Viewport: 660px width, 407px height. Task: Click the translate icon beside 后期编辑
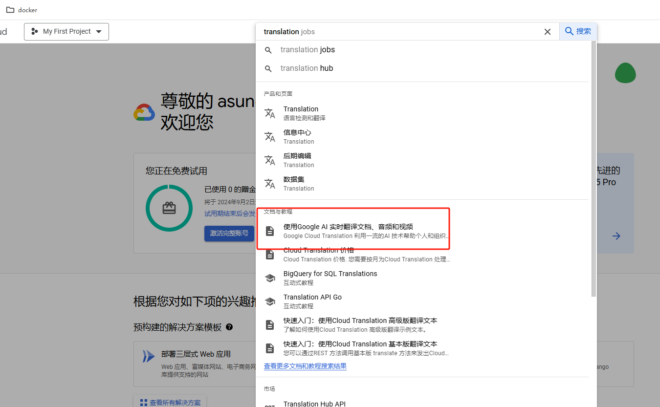pos(270,160)
